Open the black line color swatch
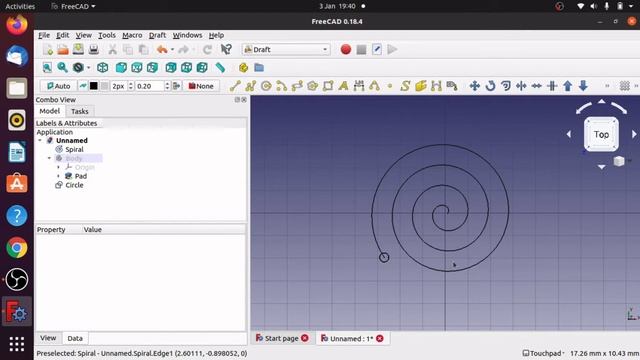 tap(93, 86)
